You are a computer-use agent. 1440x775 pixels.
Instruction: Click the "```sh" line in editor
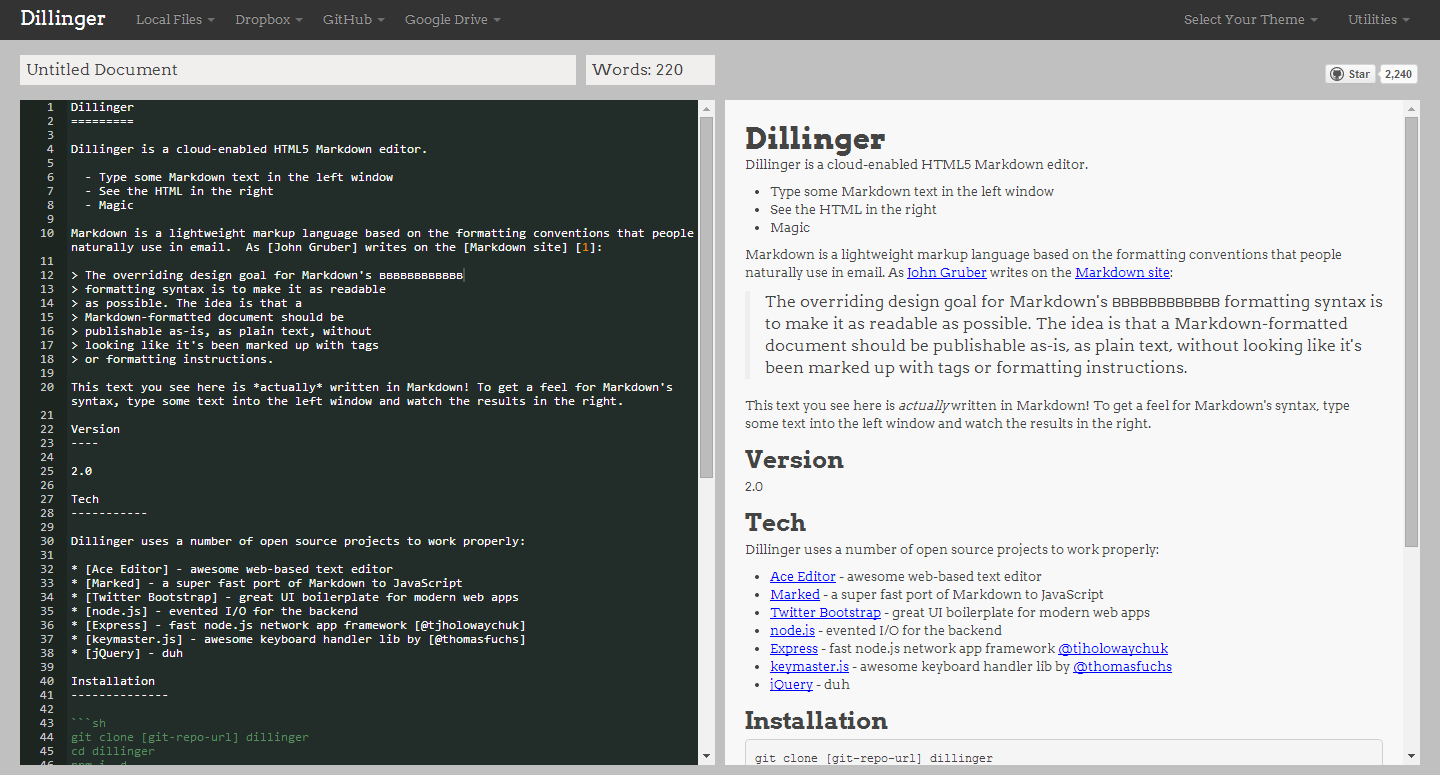(x=88, y=723)
